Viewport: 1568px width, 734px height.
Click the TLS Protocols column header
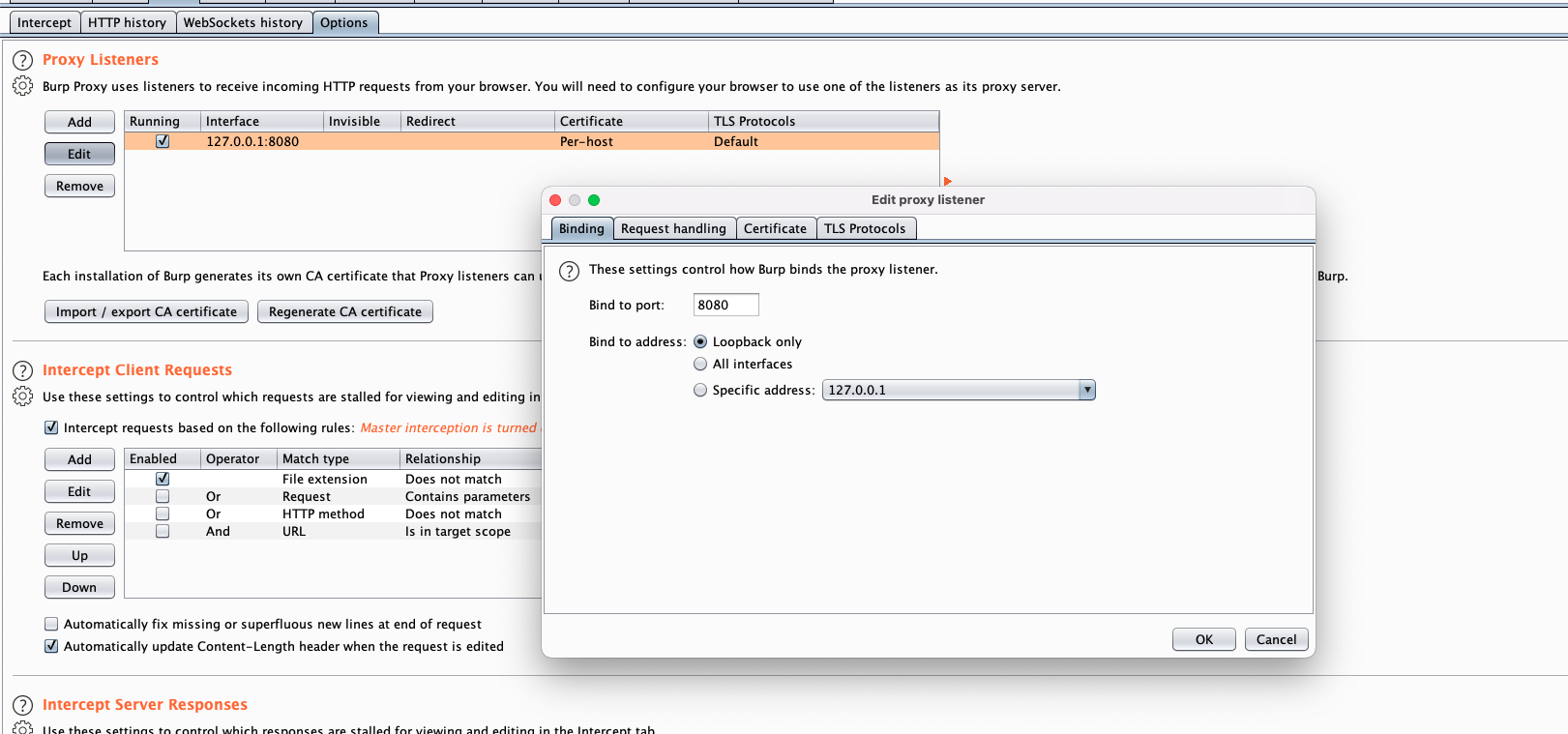coord(823,121)
